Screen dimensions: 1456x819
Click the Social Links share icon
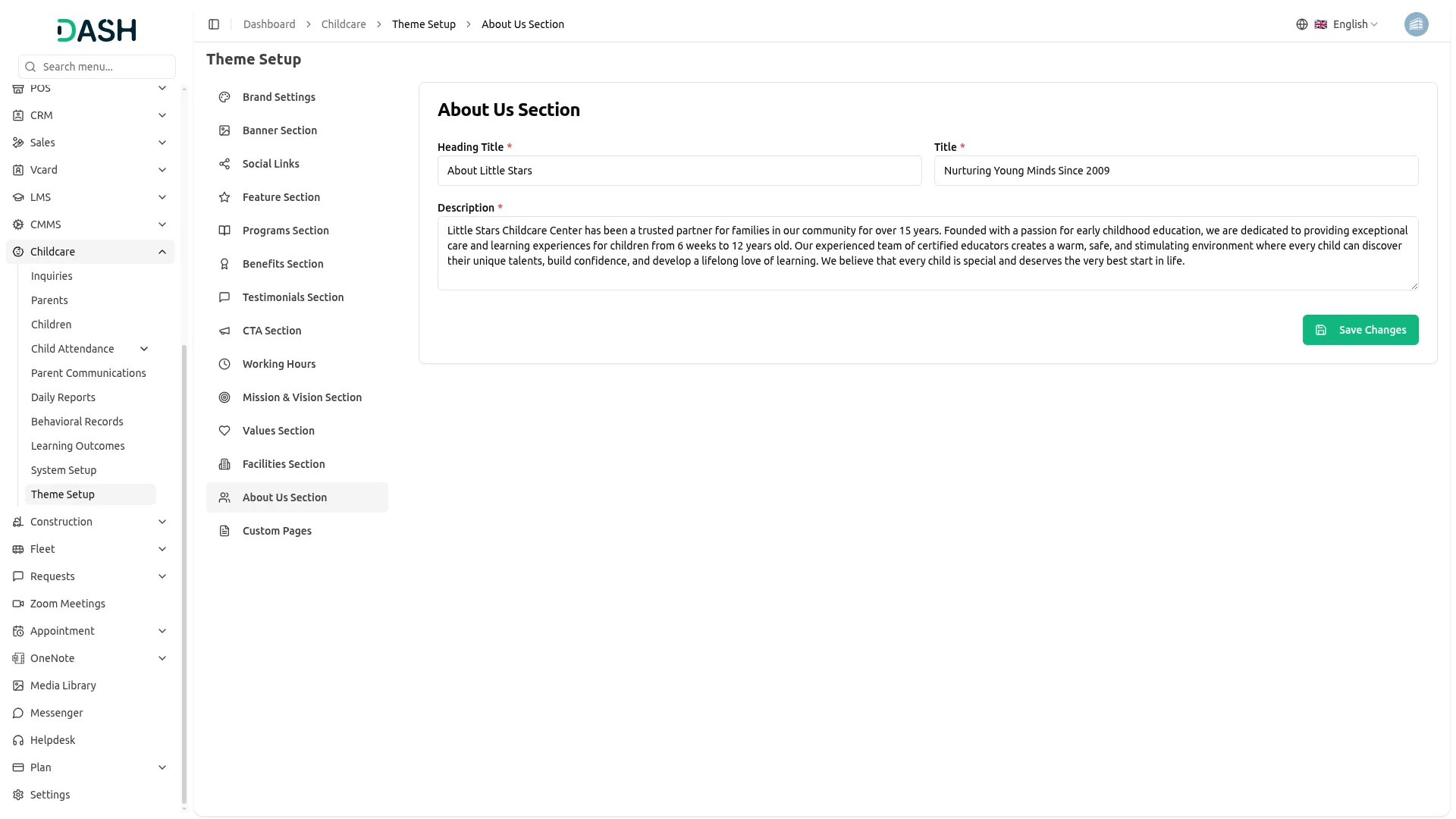click(224, 164)
